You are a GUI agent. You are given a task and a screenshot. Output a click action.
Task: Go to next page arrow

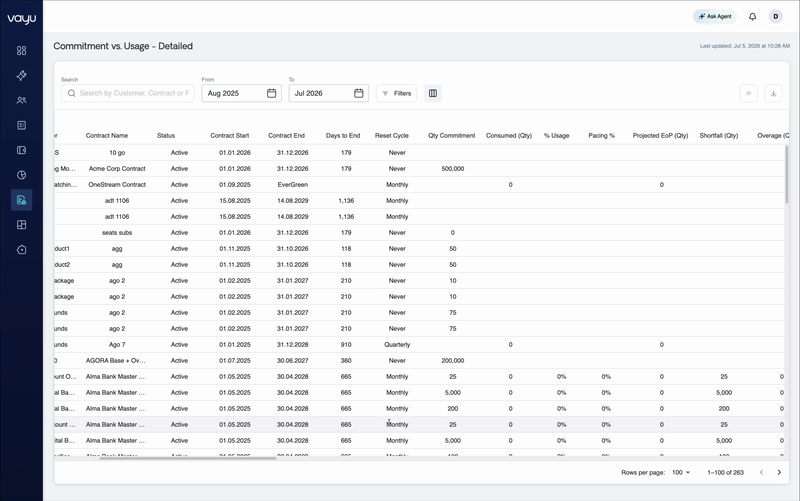coord(779,472)
